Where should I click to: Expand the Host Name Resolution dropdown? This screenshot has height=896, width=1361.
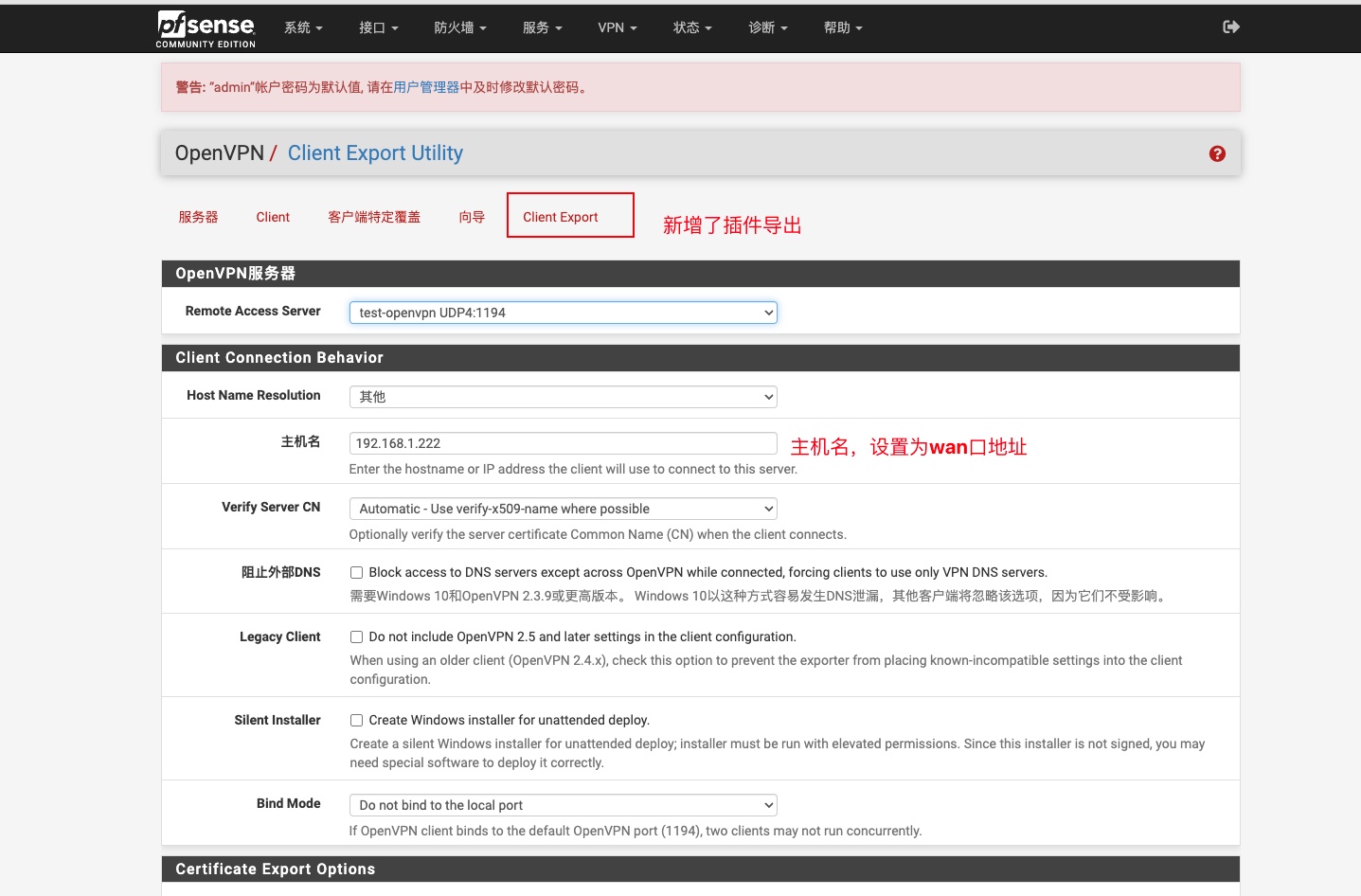564,397
